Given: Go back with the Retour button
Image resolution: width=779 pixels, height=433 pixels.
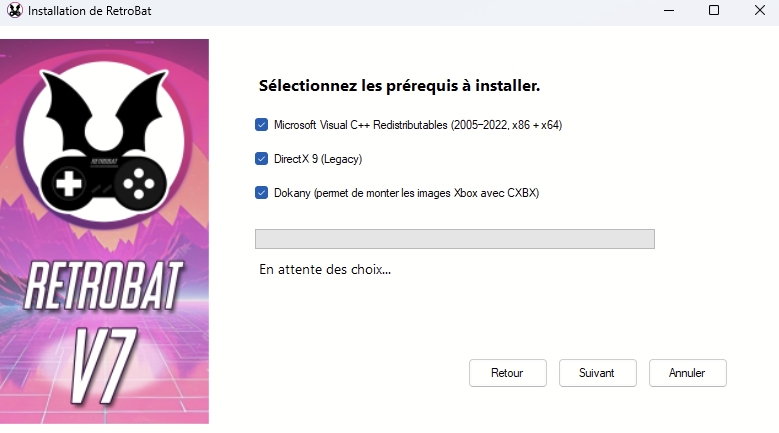Looking at the screenshot, I should coord(507,373).
